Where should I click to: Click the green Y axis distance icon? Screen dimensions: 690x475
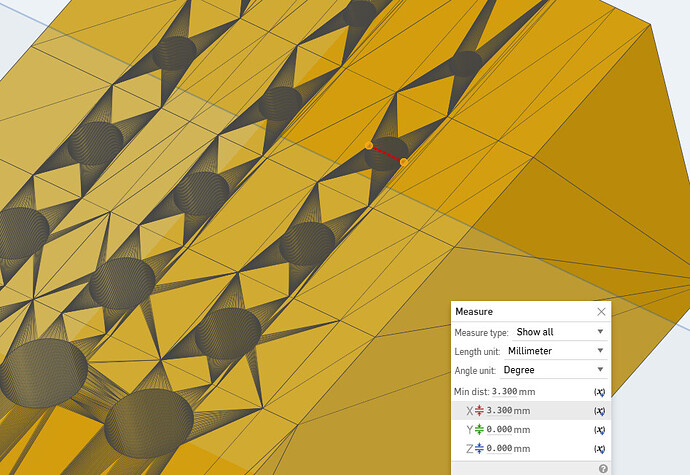[x=477, y=430]
